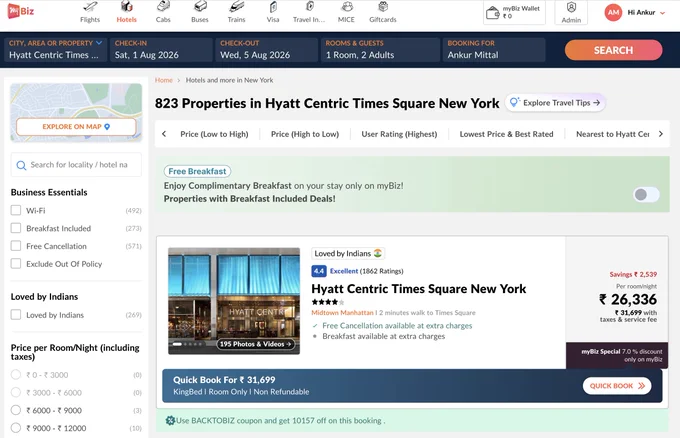680x438 pixels.
Task: Click the QUICK BOOK button
Action: pos(617,386)
